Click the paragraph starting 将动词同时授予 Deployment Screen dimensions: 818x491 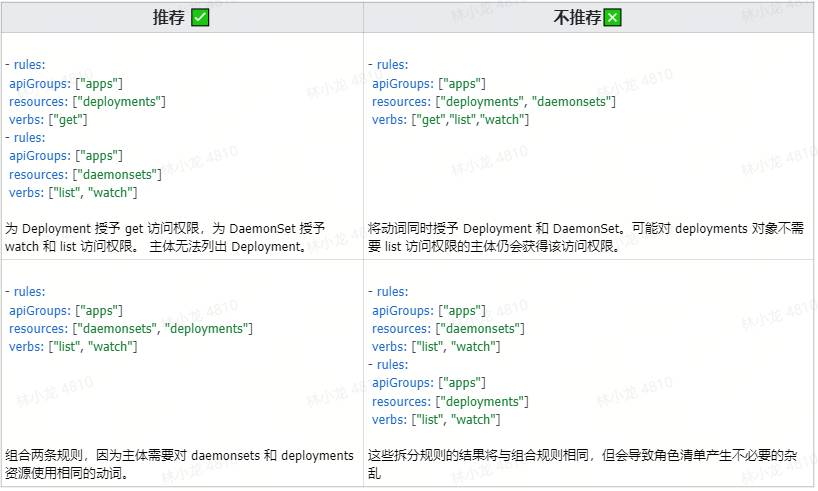point(586,237)
